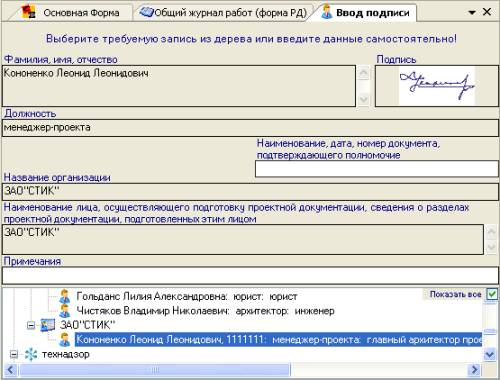Click the Примечания input field
This screenshot has height=380, width=500.
(250, 276)
